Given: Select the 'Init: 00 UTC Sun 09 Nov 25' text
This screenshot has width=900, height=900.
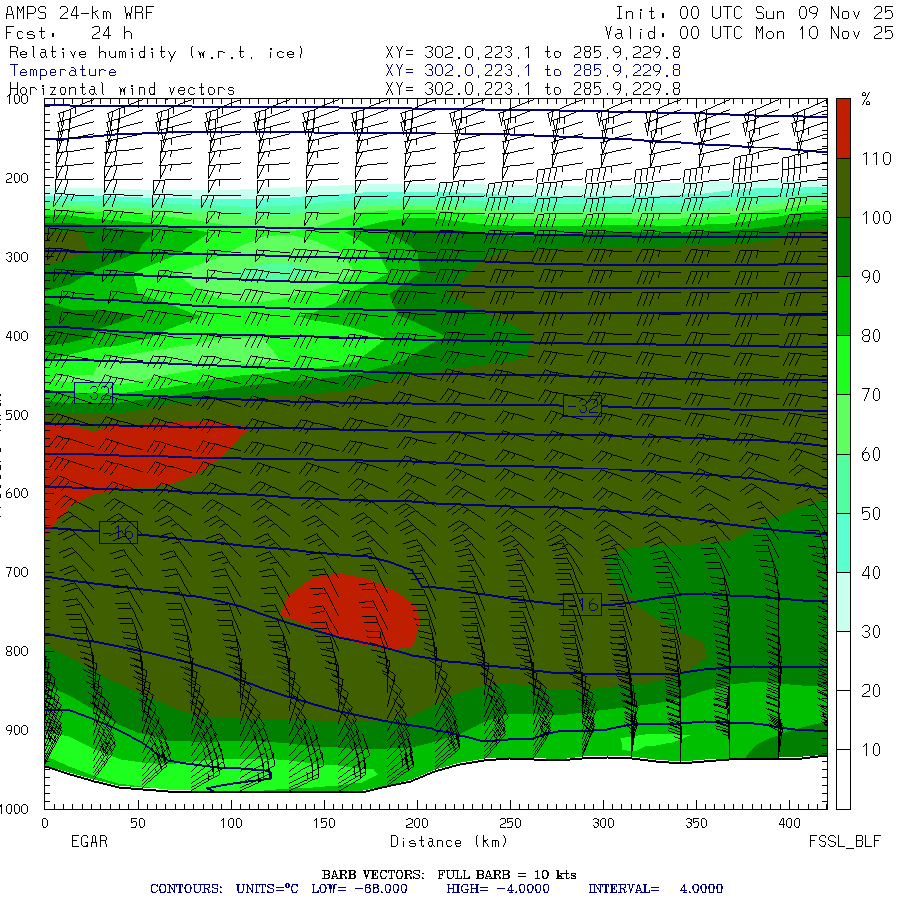Looking at the screenshot, I should tap(755, 13).
